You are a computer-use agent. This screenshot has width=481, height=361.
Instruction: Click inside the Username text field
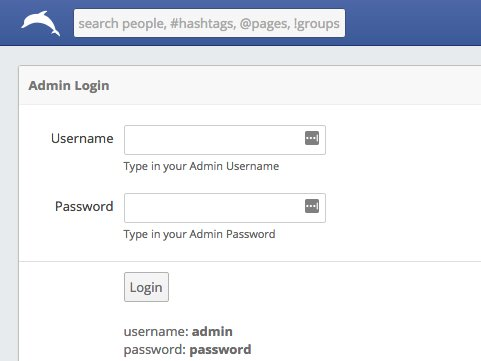pyautogui.click(x=225, y=140)
